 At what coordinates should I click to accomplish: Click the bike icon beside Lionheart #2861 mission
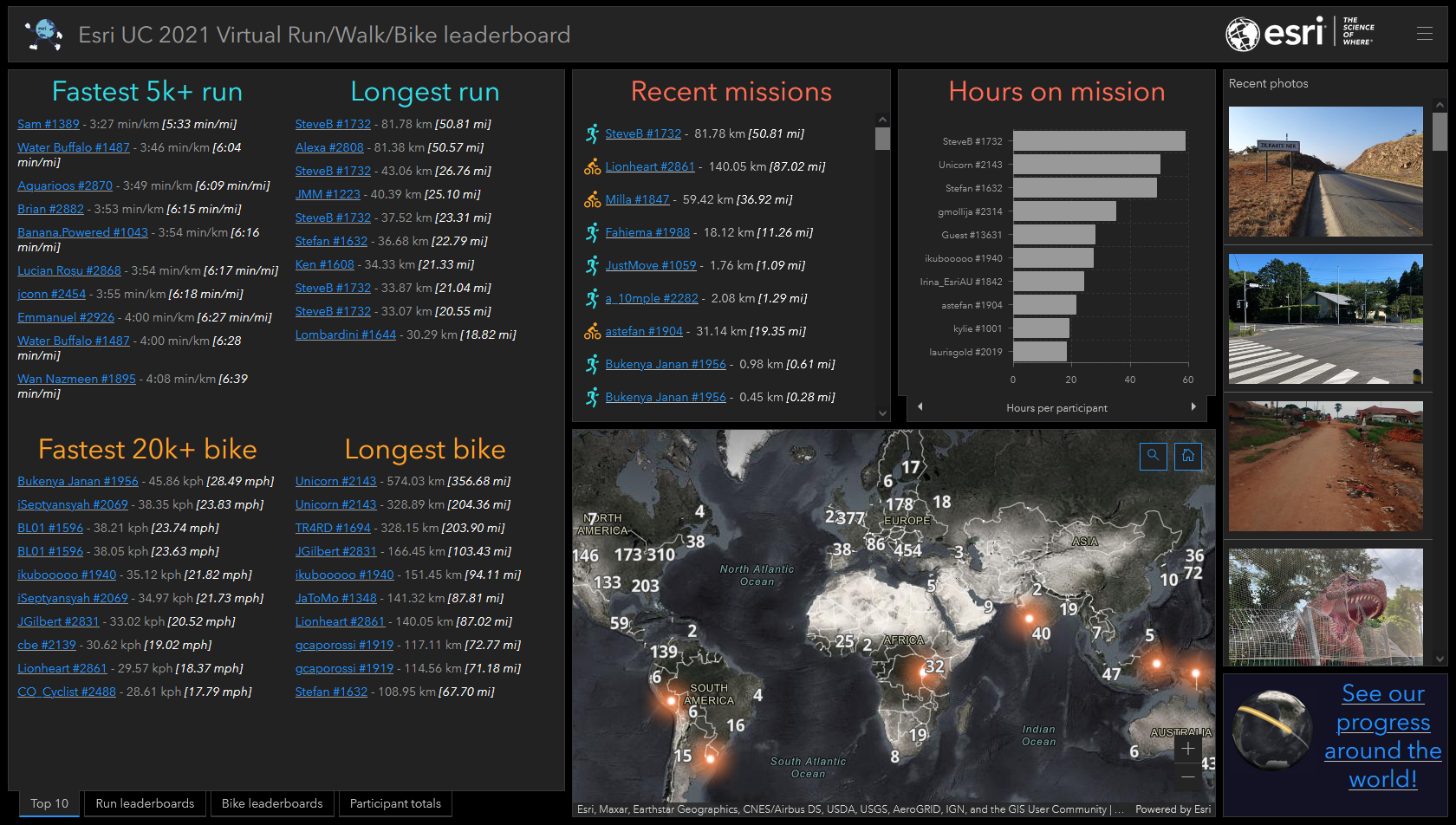[x=592, y=166]
